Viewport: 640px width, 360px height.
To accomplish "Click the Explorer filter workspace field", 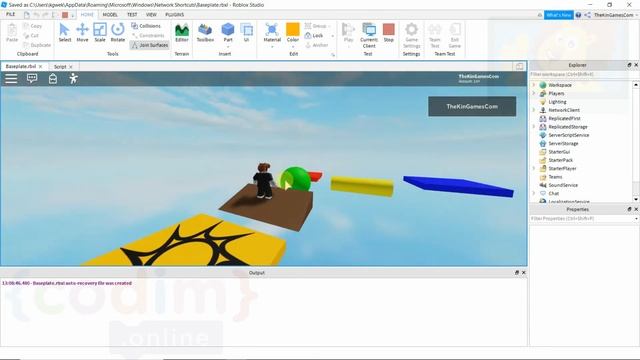I will [582, 74].
